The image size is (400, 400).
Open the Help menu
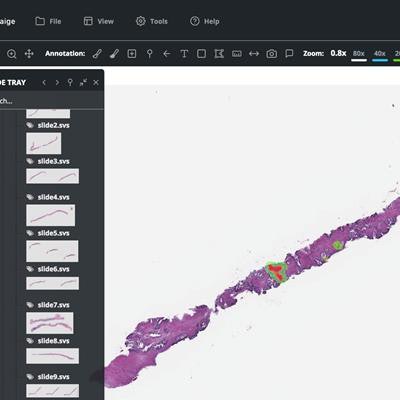pyautogui.click(x=205, y=21)
